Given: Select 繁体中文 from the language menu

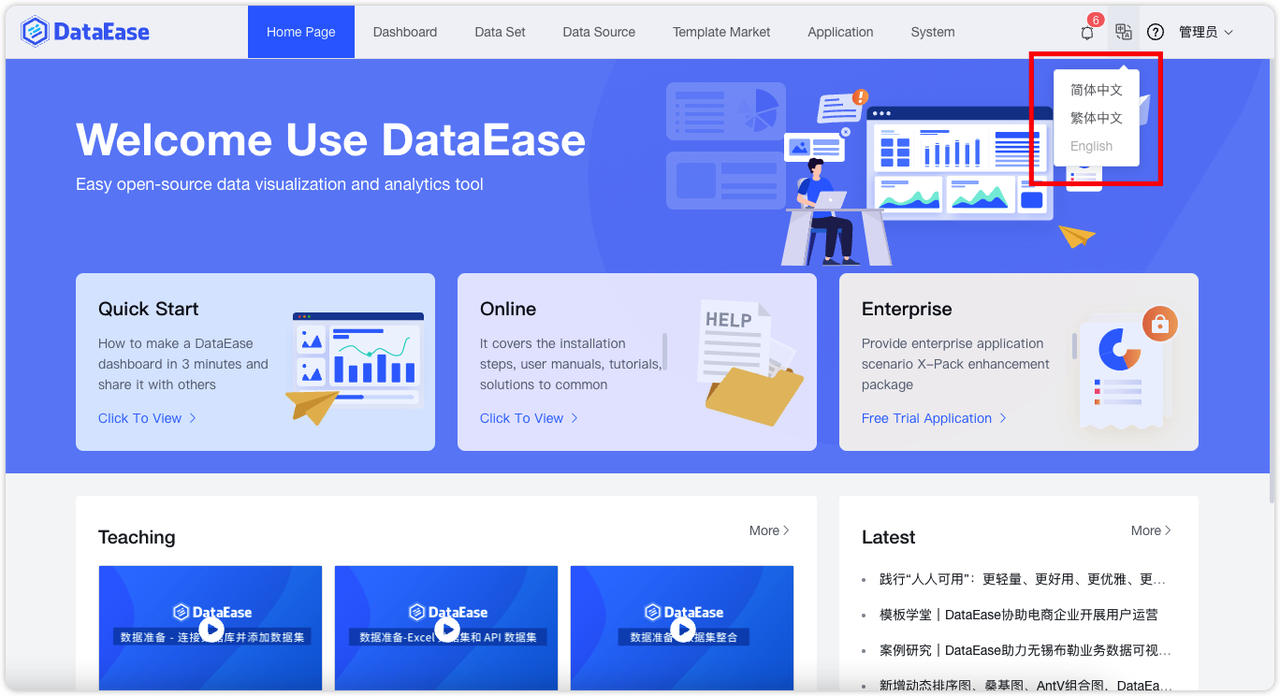Looking at the screenshot, I should [x=1096, y=118].
